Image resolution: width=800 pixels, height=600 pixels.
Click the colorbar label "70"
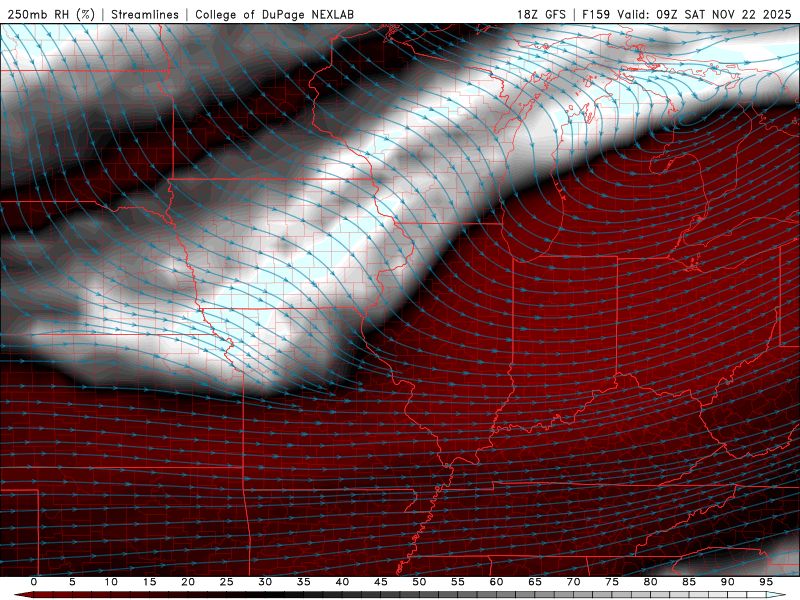(x=573, y=582)
